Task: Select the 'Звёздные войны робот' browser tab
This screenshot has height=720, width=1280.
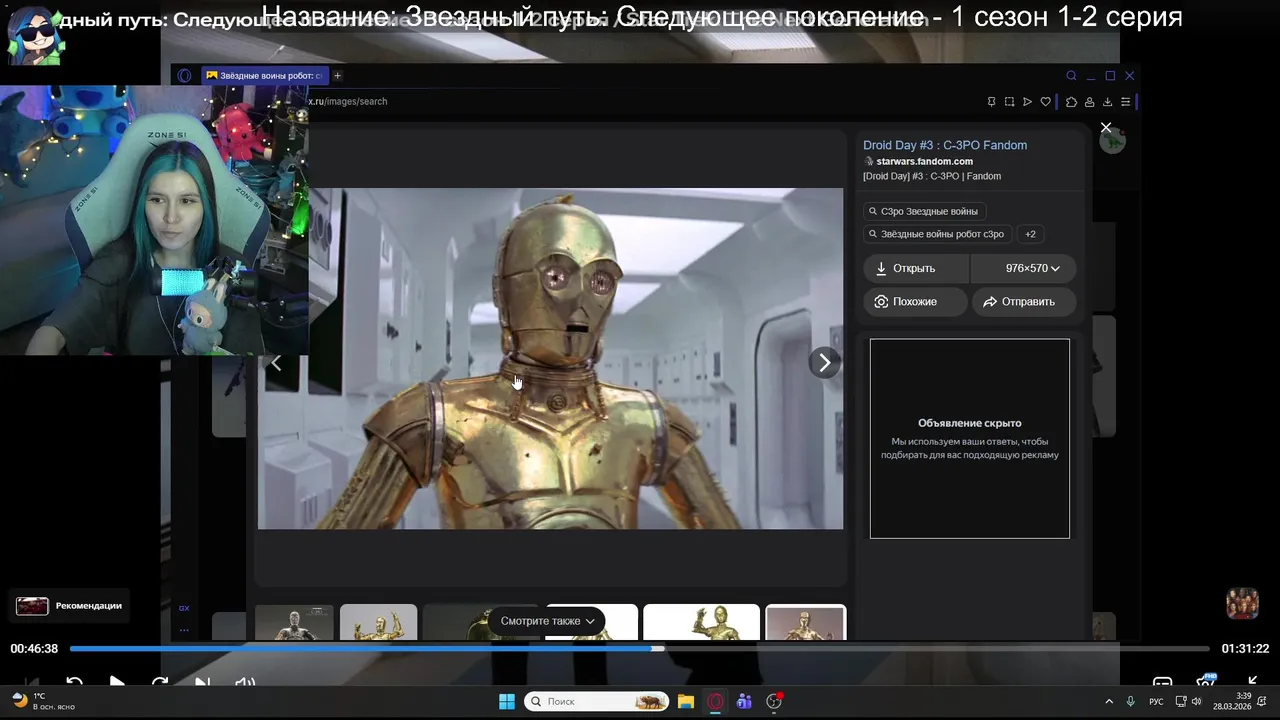Action: [265, 76]
